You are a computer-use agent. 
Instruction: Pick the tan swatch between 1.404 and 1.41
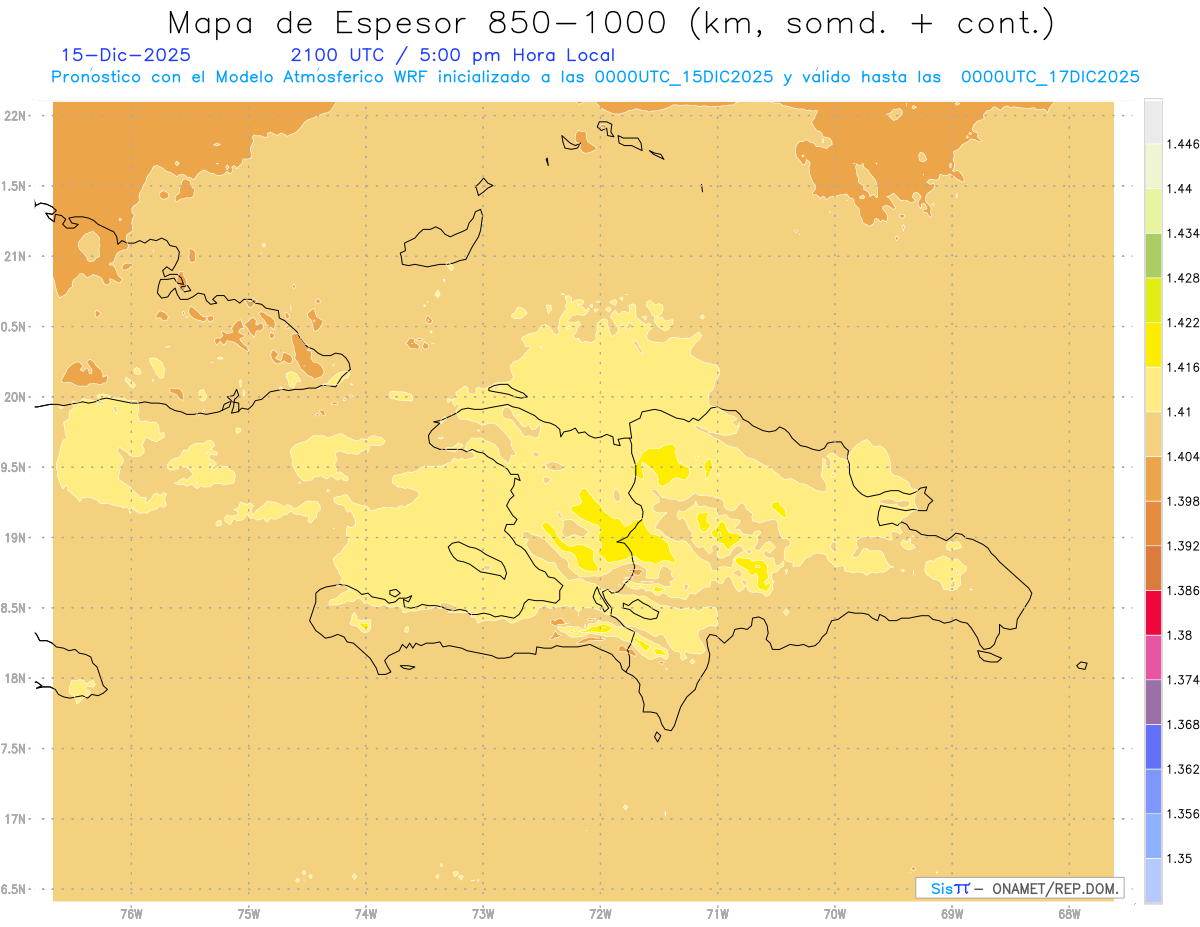[1153, 434]
